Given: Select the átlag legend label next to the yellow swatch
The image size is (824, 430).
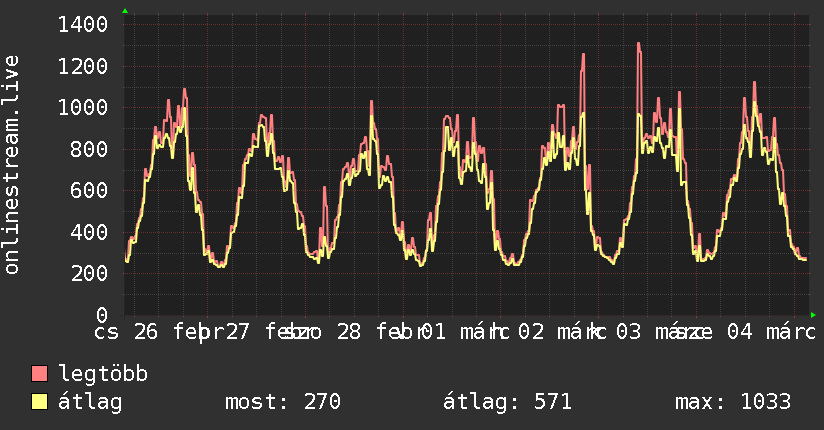Looking at the screenshot, I should click(90, 402).
